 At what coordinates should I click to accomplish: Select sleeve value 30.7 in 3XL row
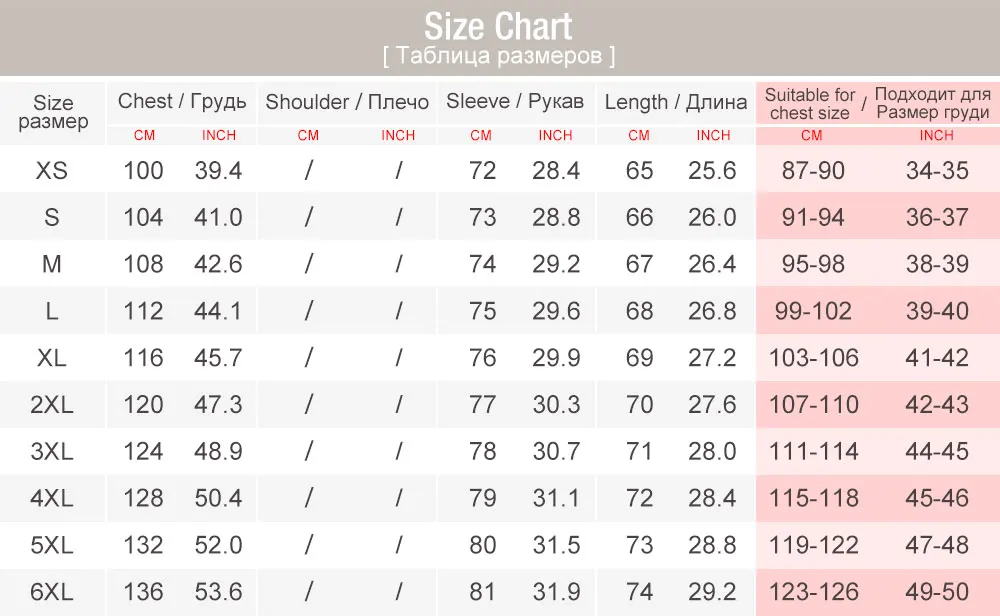556,451
